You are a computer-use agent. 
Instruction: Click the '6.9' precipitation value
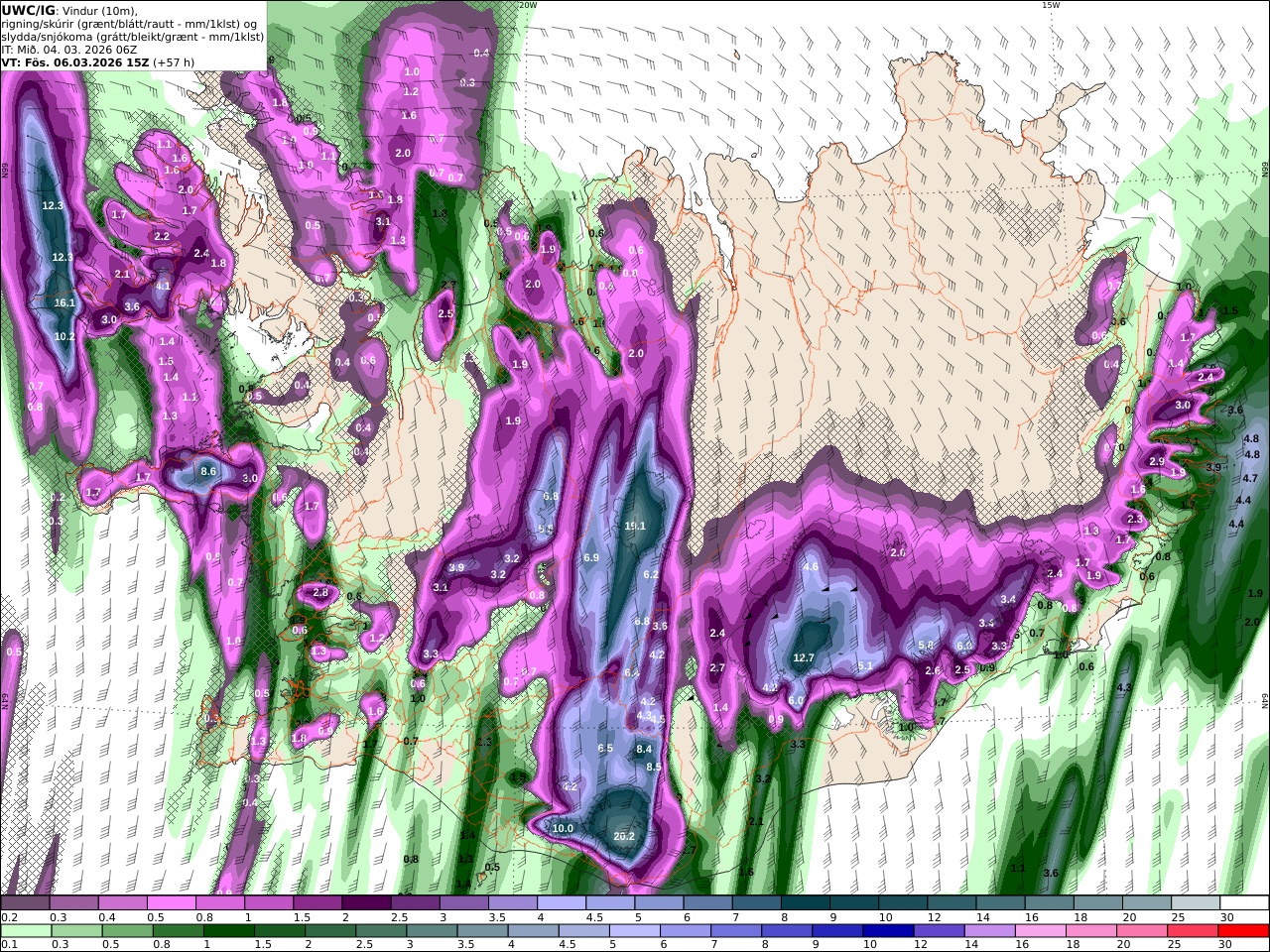click(591, 558)
